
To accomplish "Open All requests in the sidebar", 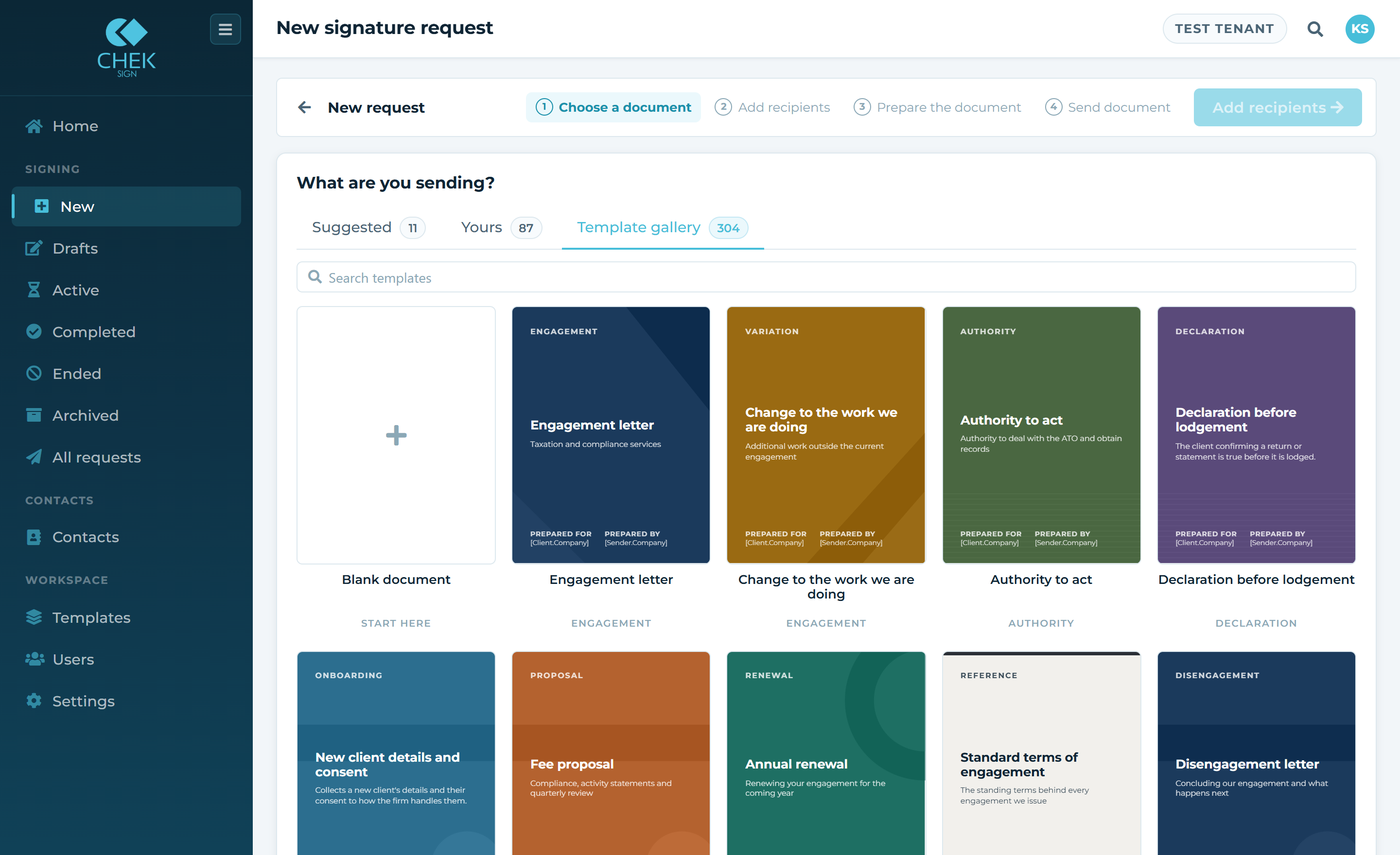I will click(x=126, y=457).
